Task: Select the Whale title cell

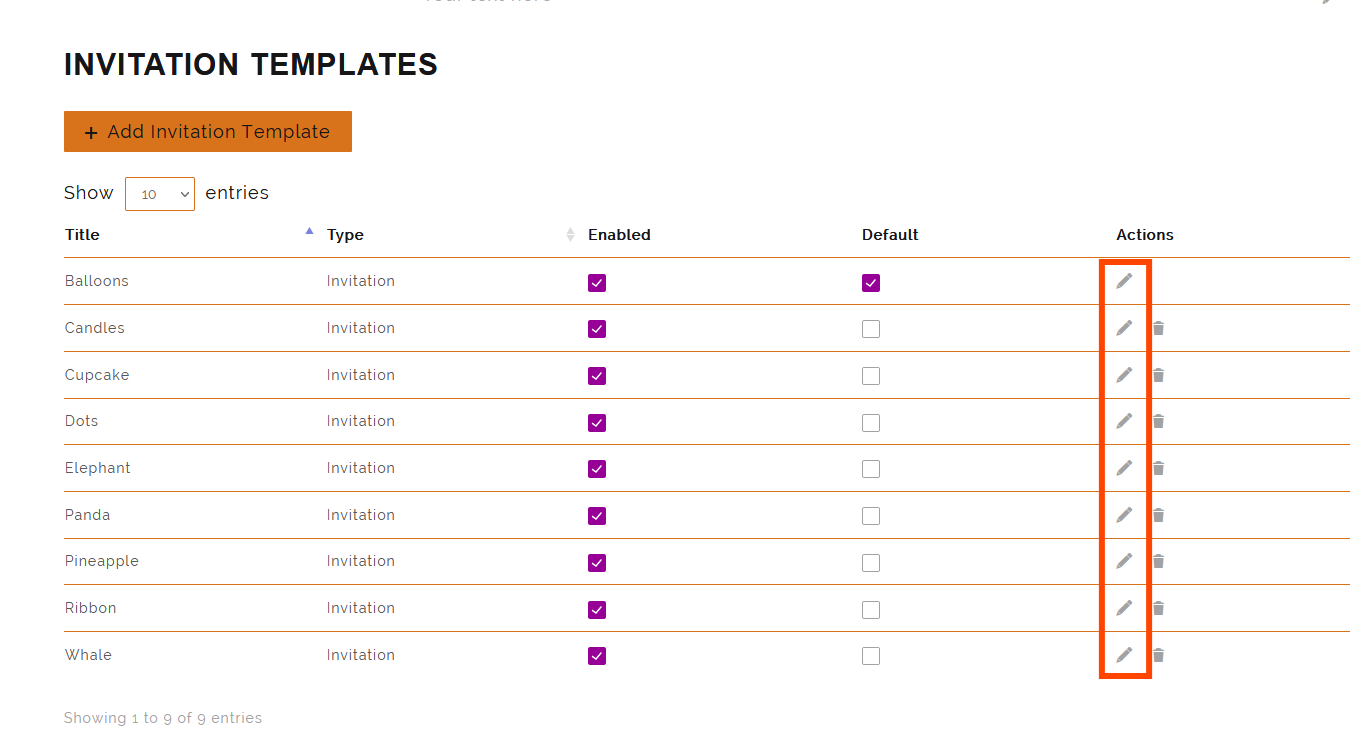Action: pyautogui.click(x=88, y=655)
